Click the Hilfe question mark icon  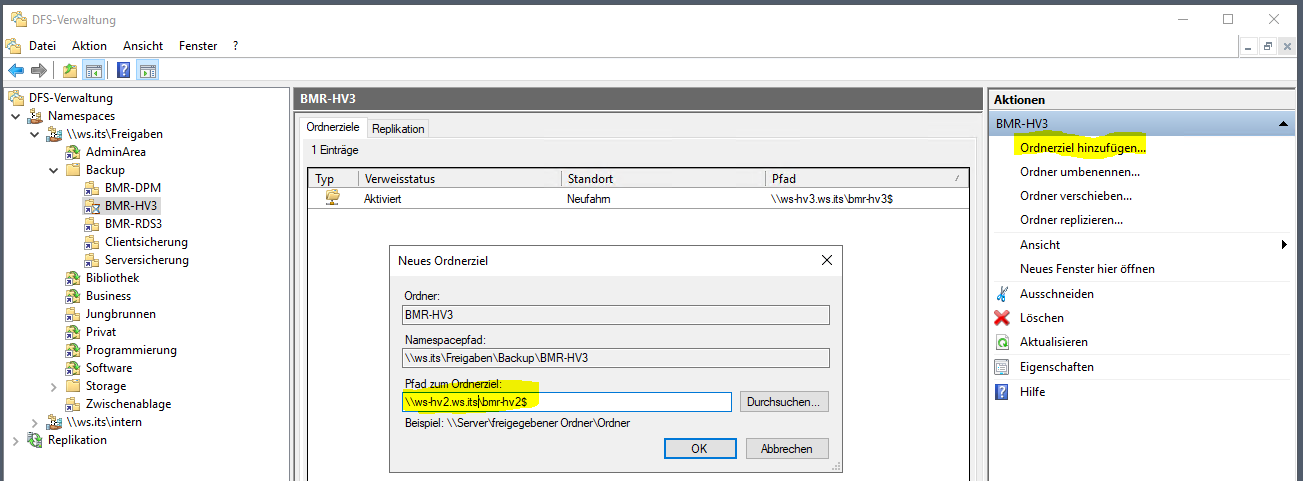[1002, 392]
